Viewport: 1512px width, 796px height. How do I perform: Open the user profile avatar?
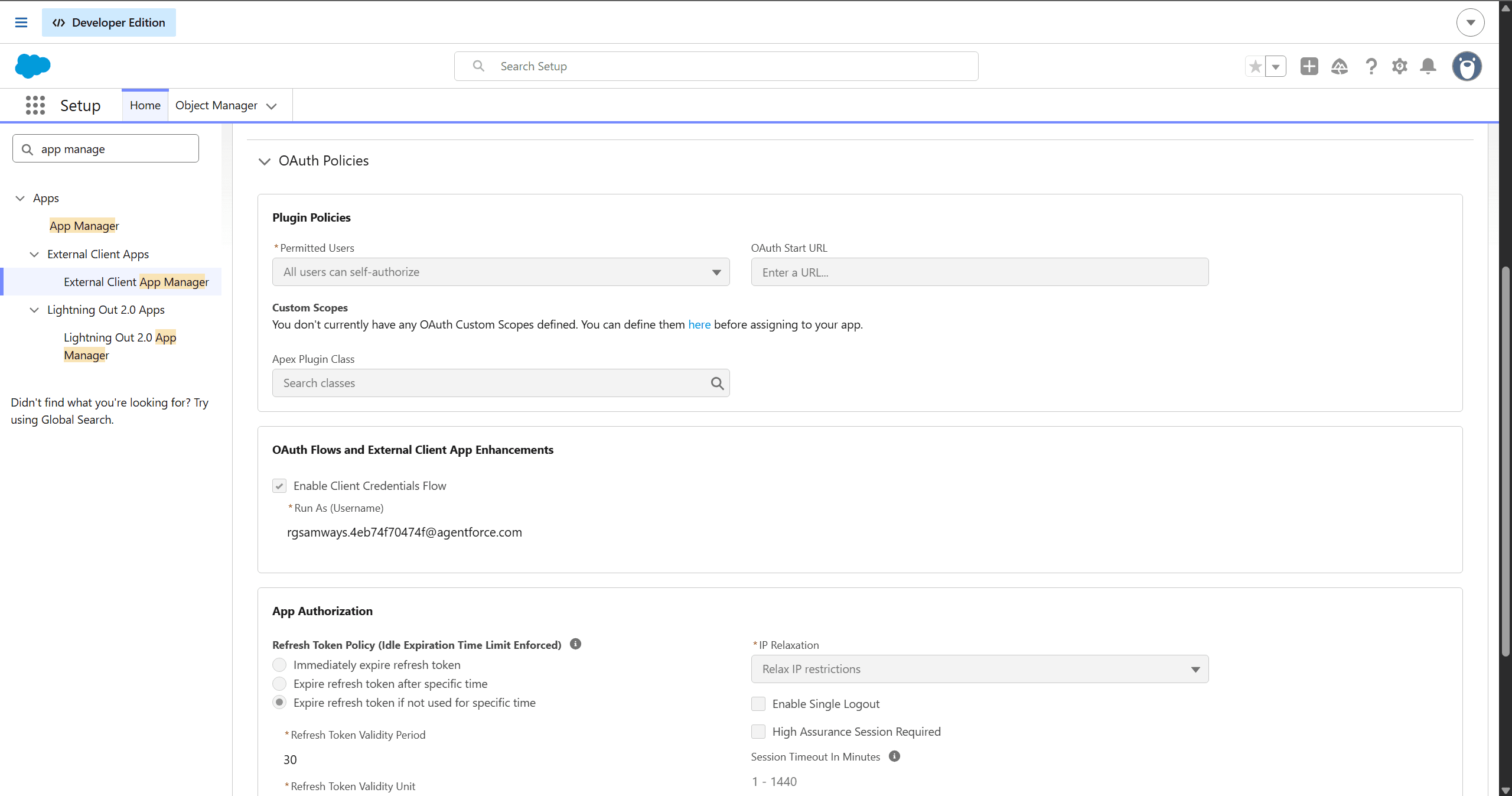1467,66
